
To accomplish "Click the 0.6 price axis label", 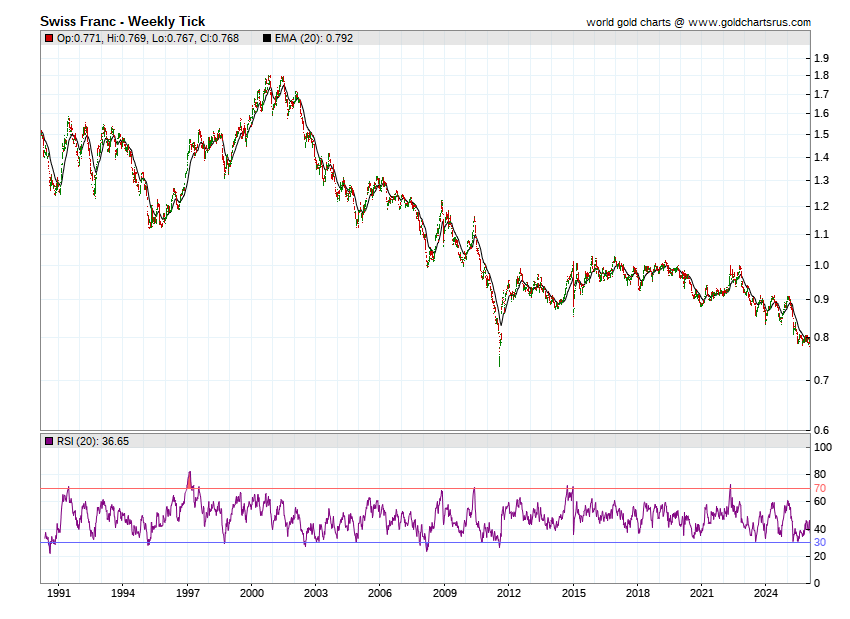I will 821,430.
